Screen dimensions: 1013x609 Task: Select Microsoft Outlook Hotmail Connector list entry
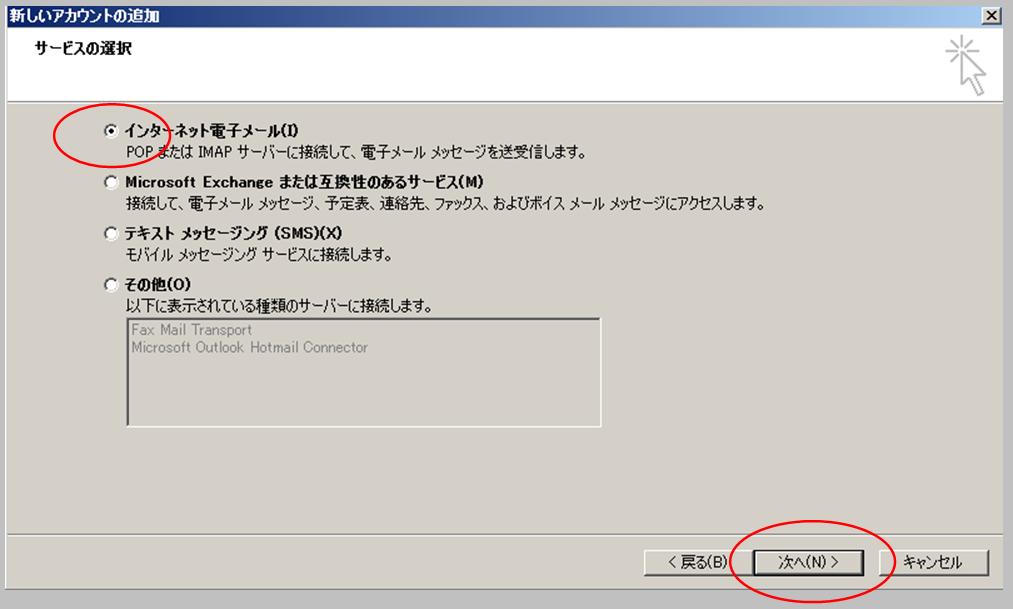(x=250, y=348)
